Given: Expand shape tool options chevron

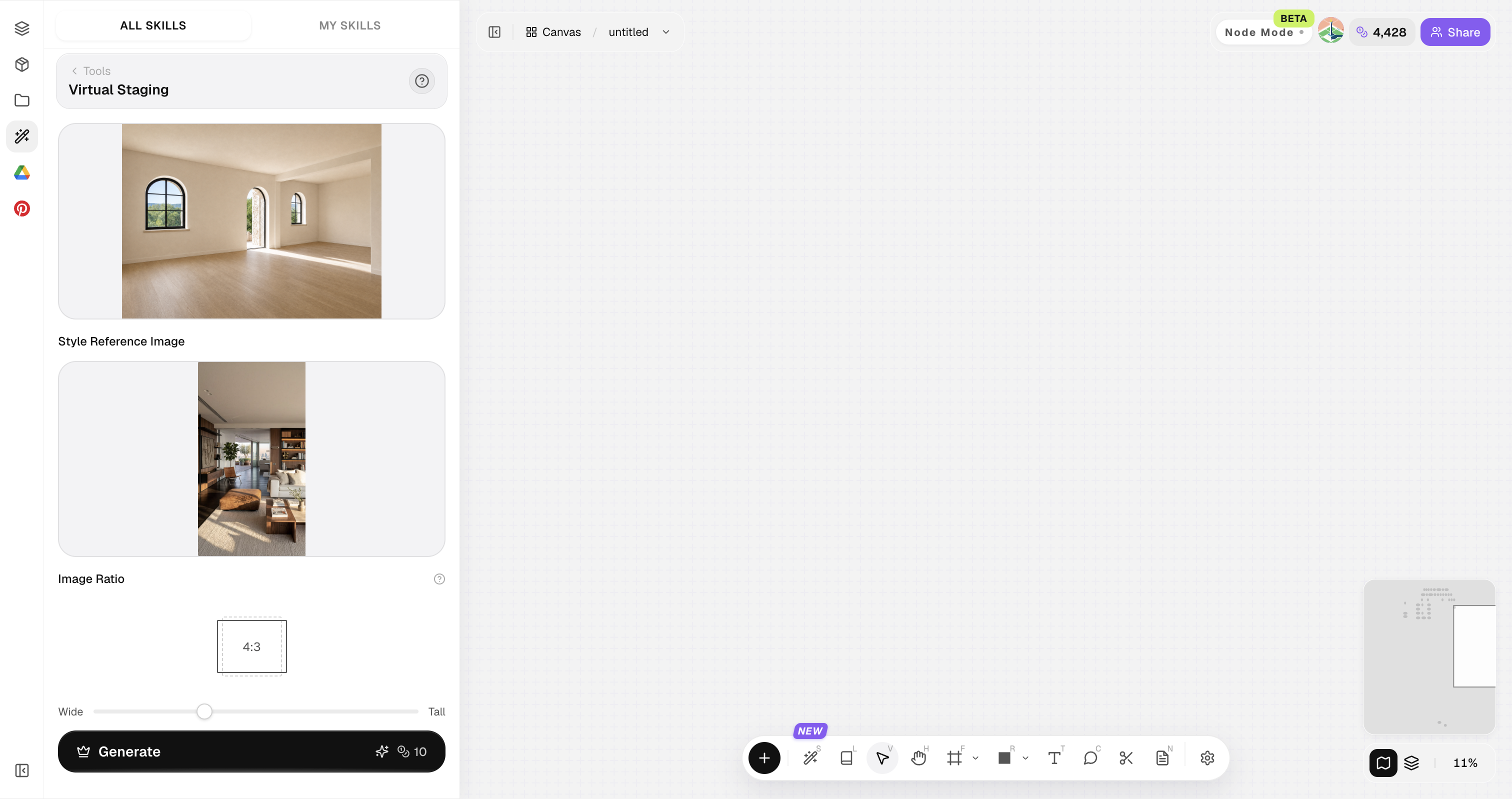Looking at the screenshot, I should point(1025,758).
